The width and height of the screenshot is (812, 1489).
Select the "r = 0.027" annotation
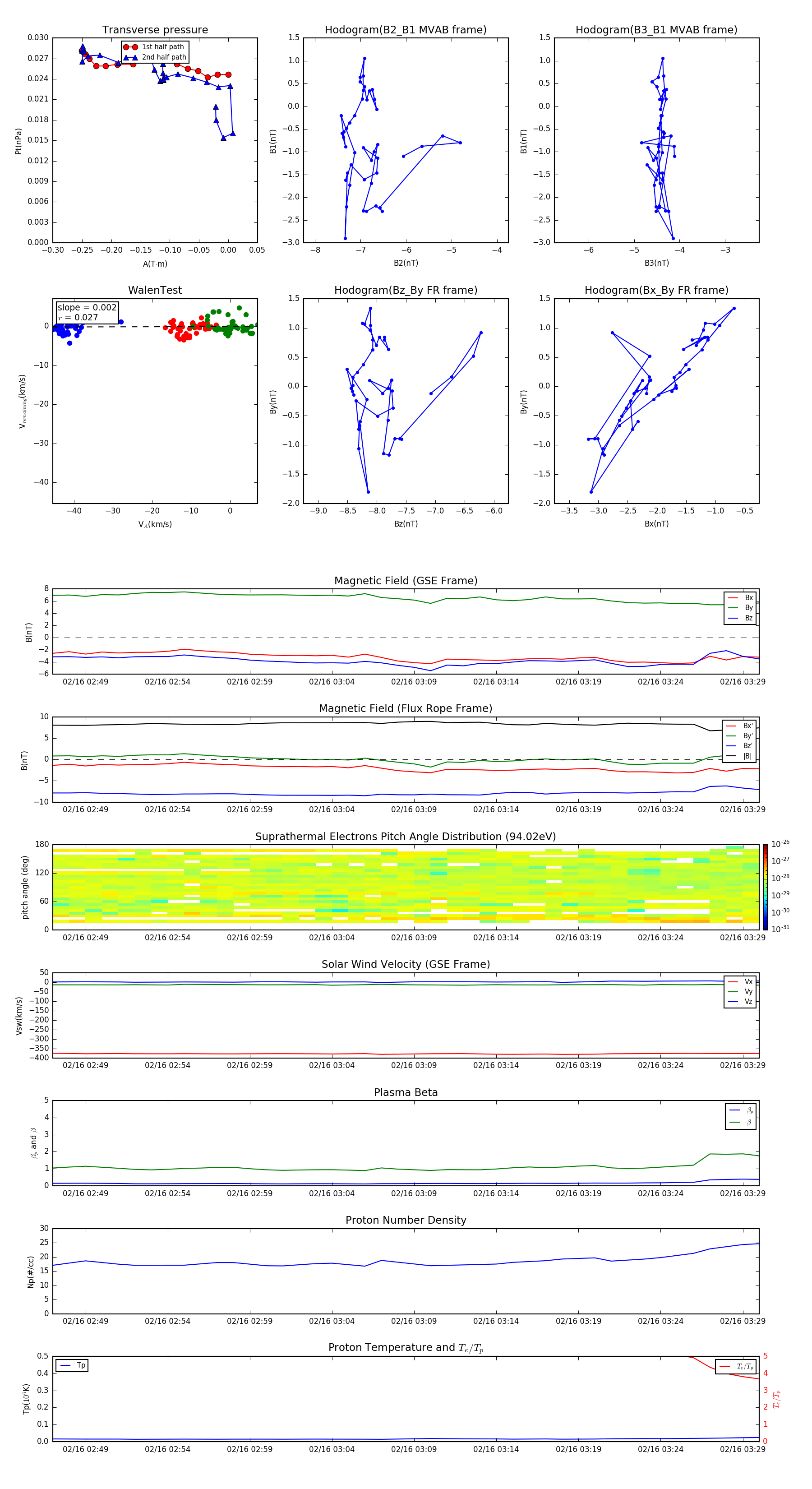[78, 317]
